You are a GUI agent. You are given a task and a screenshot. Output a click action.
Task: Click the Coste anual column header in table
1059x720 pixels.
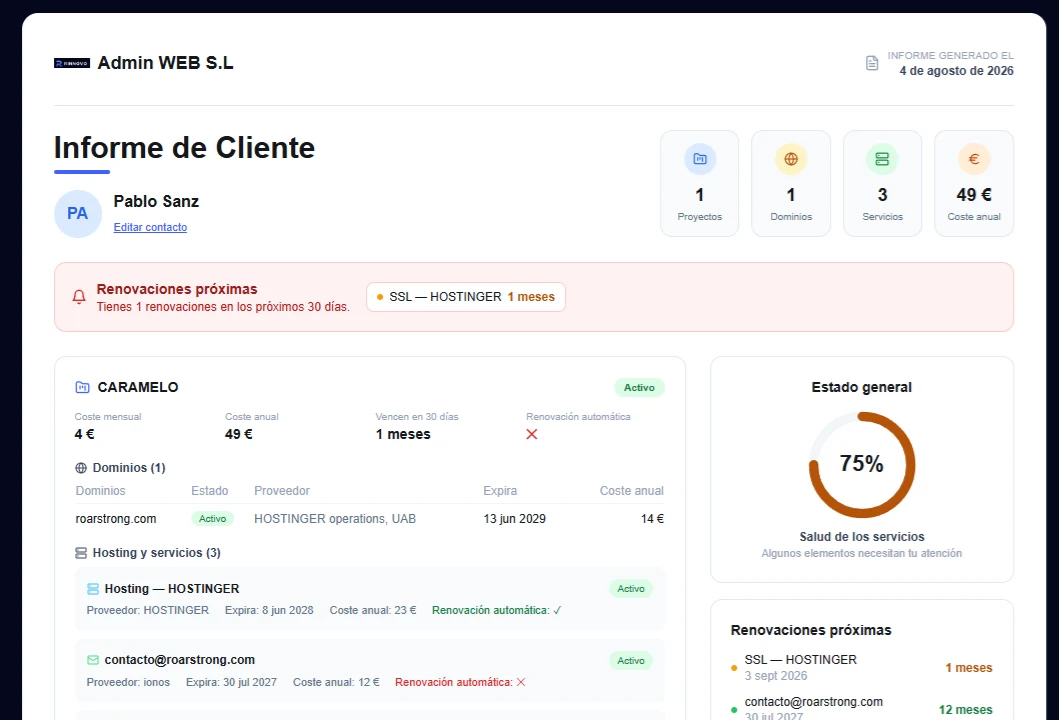(631, 491)
